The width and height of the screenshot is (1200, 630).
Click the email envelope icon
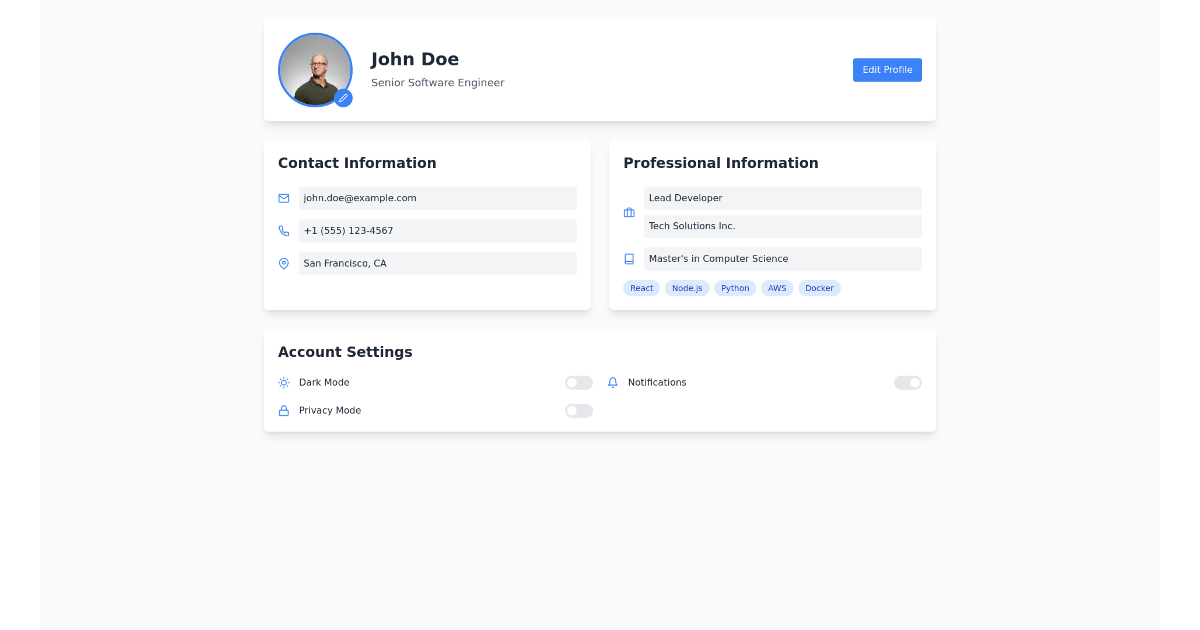283,198
